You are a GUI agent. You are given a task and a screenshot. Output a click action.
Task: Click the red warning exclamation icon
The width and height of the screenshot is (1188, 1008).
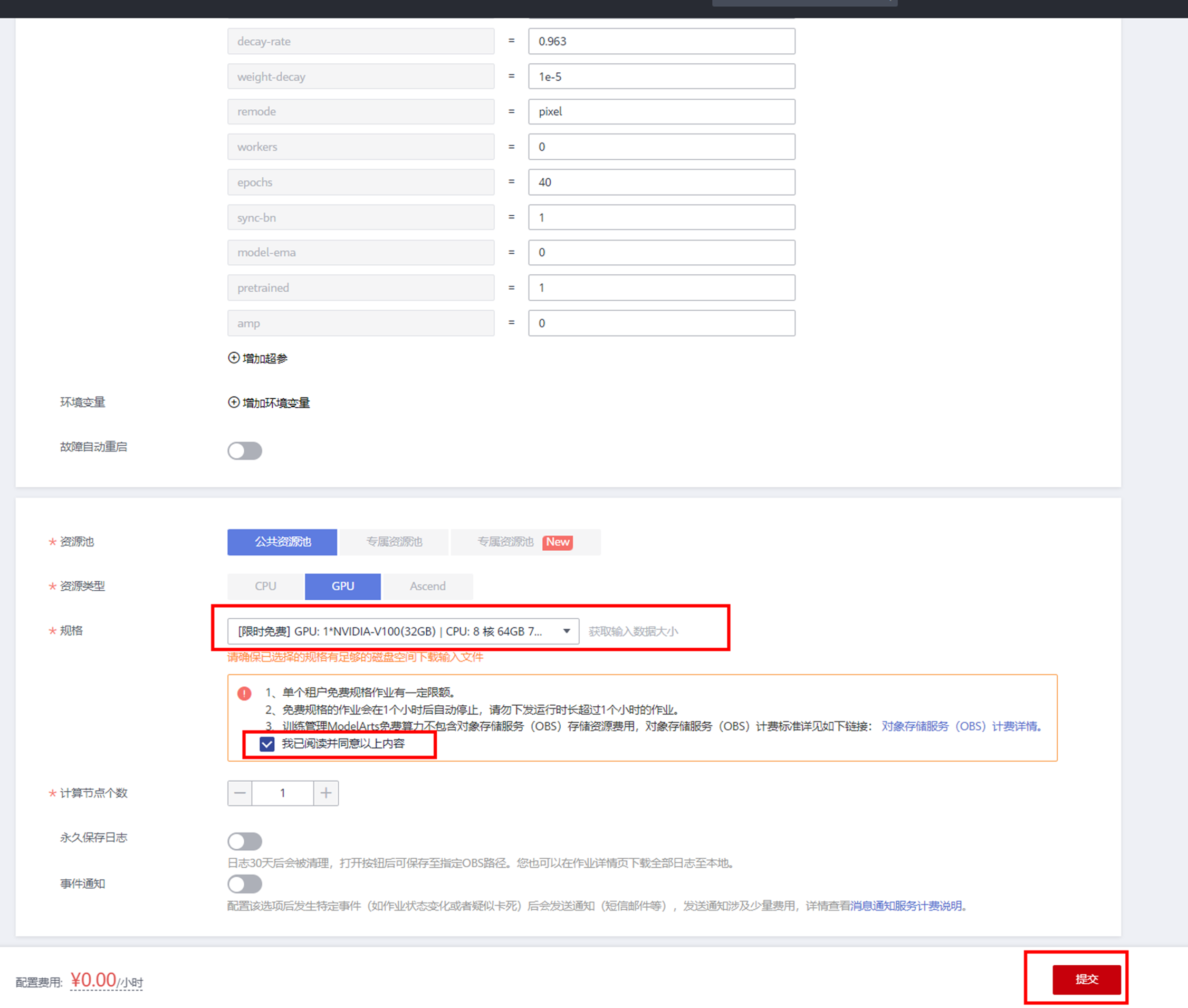245,693
